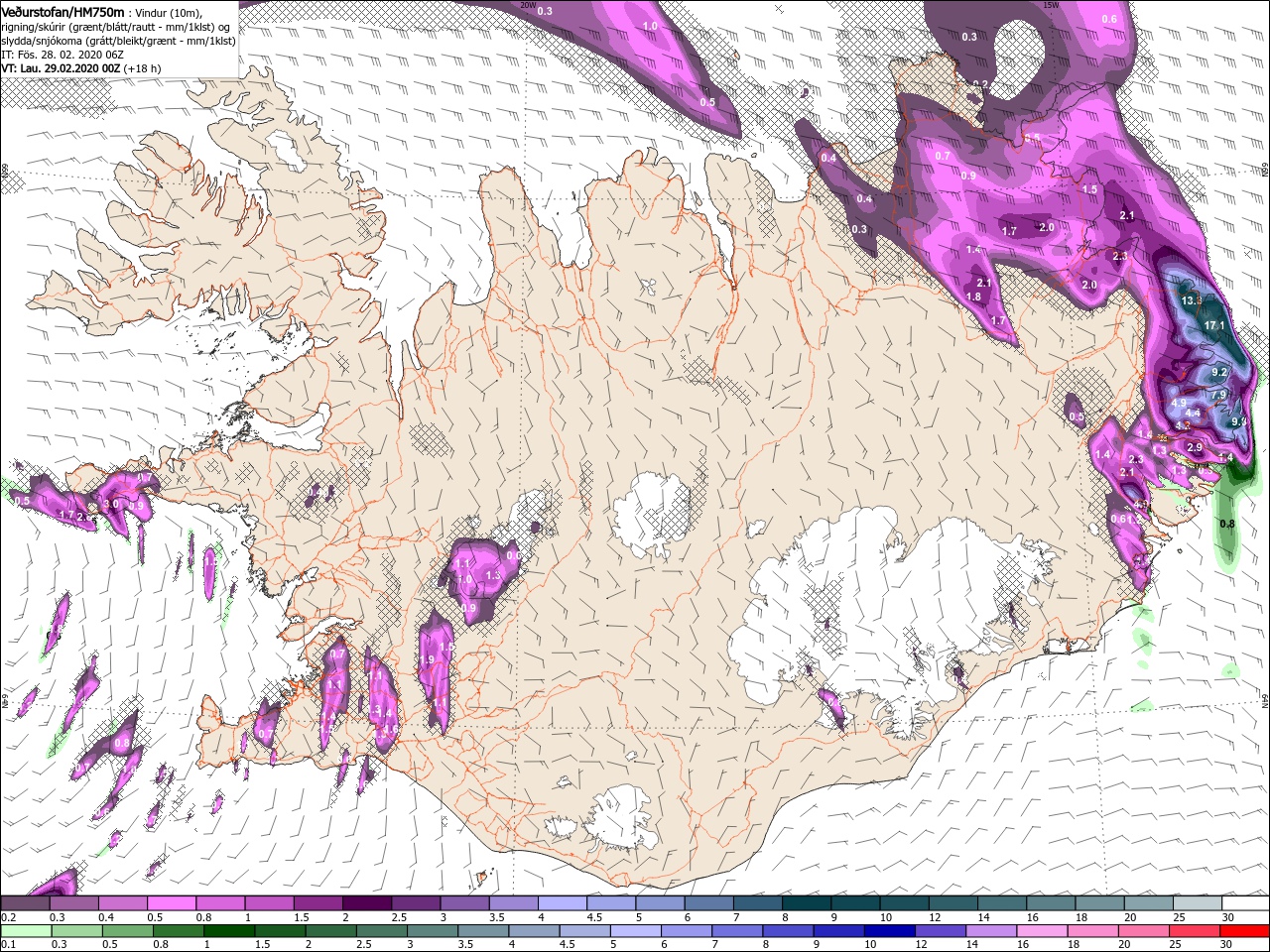
Task: Click the '15W' longitude label
Action: click(x=1053, y=5)
